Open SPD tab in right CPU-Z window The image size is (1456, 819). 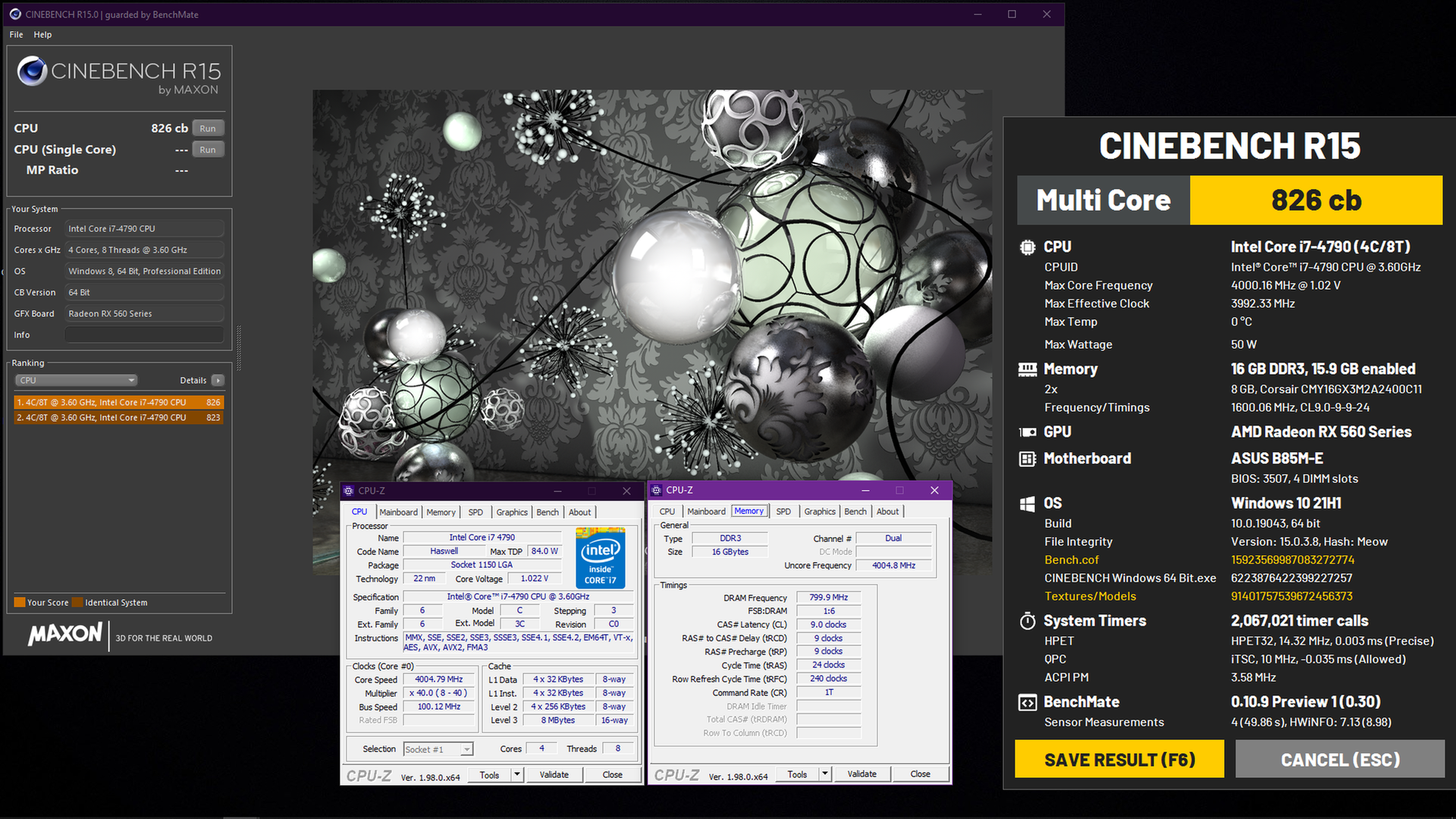[x=783, y=512]
